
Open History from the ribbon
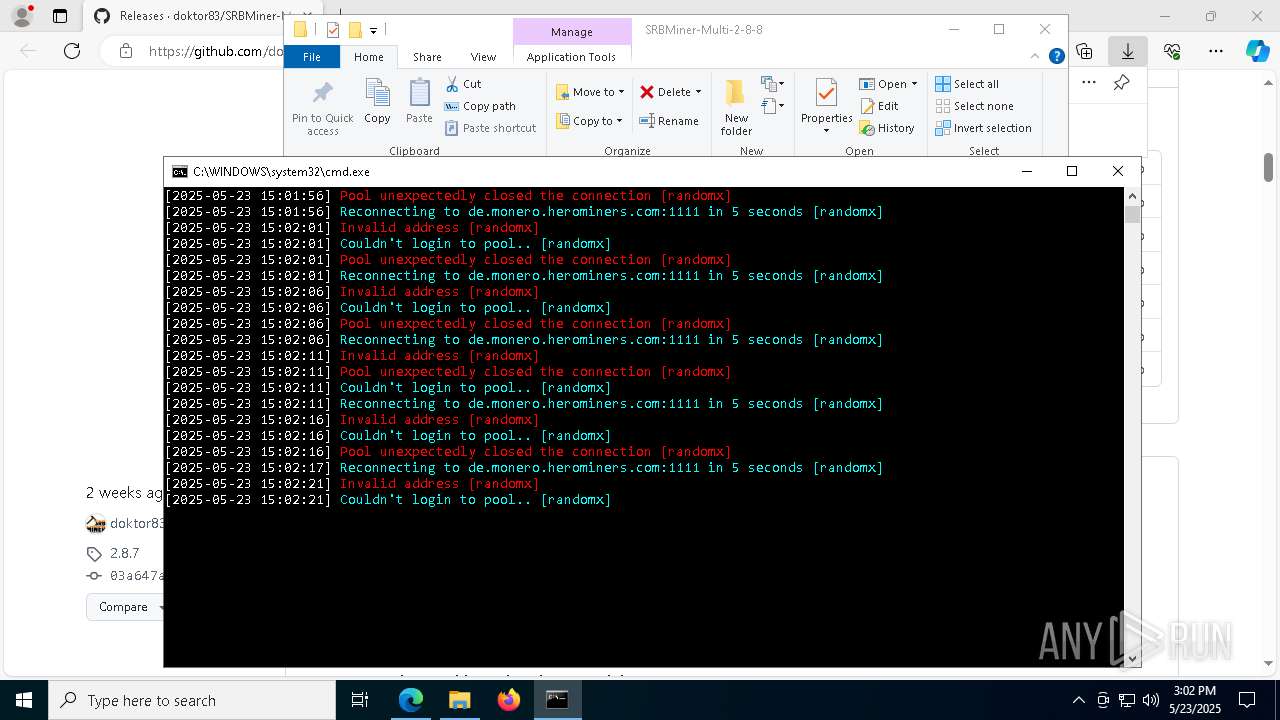(887, 128)
